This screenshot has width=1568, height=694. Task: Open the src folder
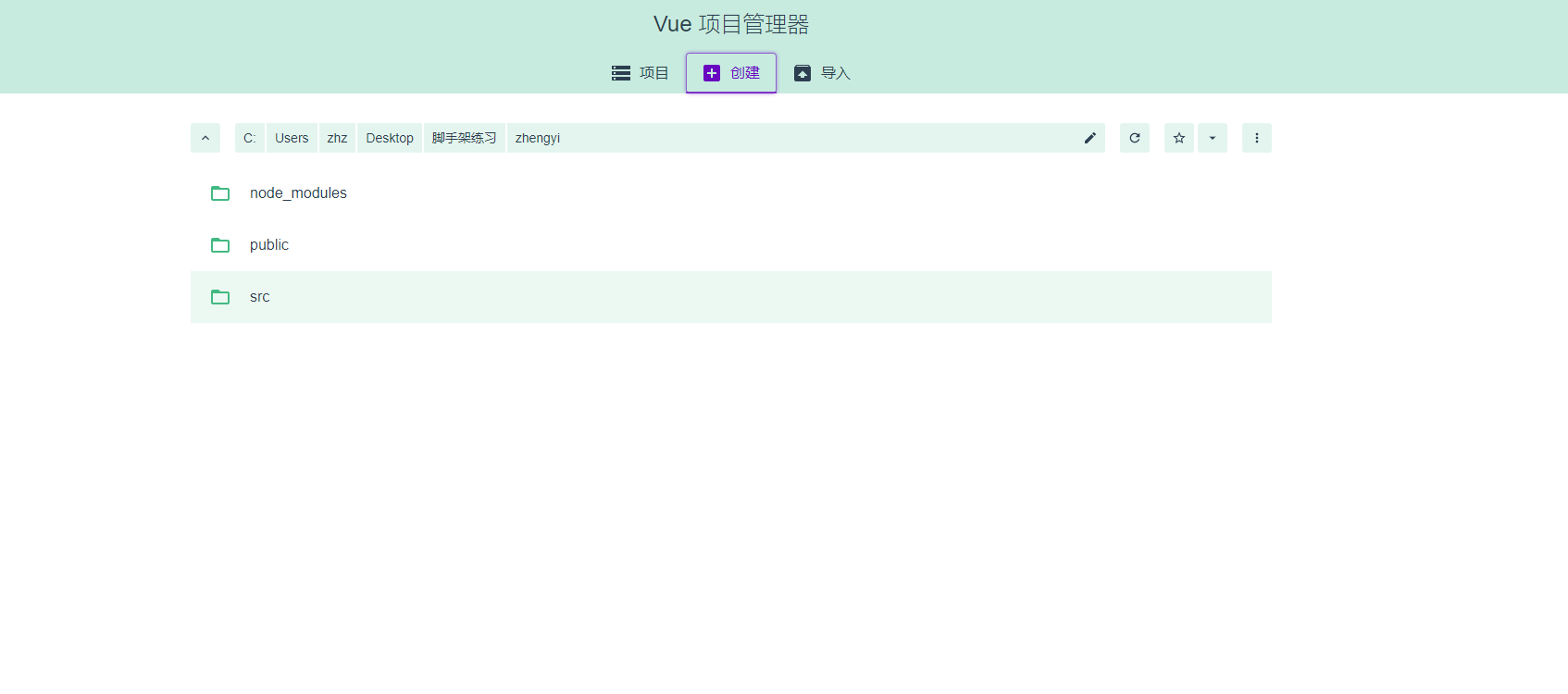click(731, 297)
